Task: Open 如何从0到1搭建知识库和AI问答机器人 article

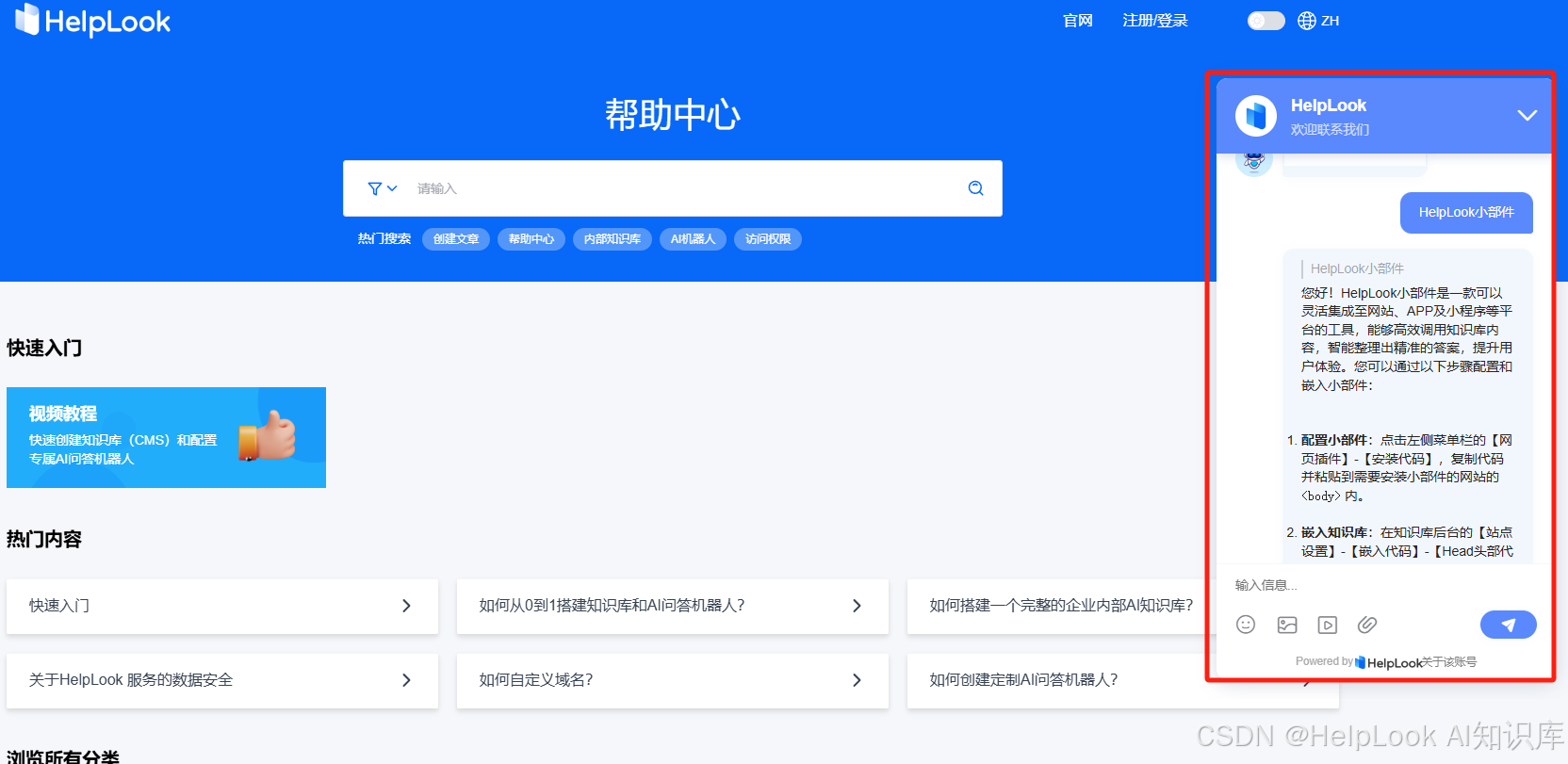Action: pyautogui.click(x=673, y=606)
